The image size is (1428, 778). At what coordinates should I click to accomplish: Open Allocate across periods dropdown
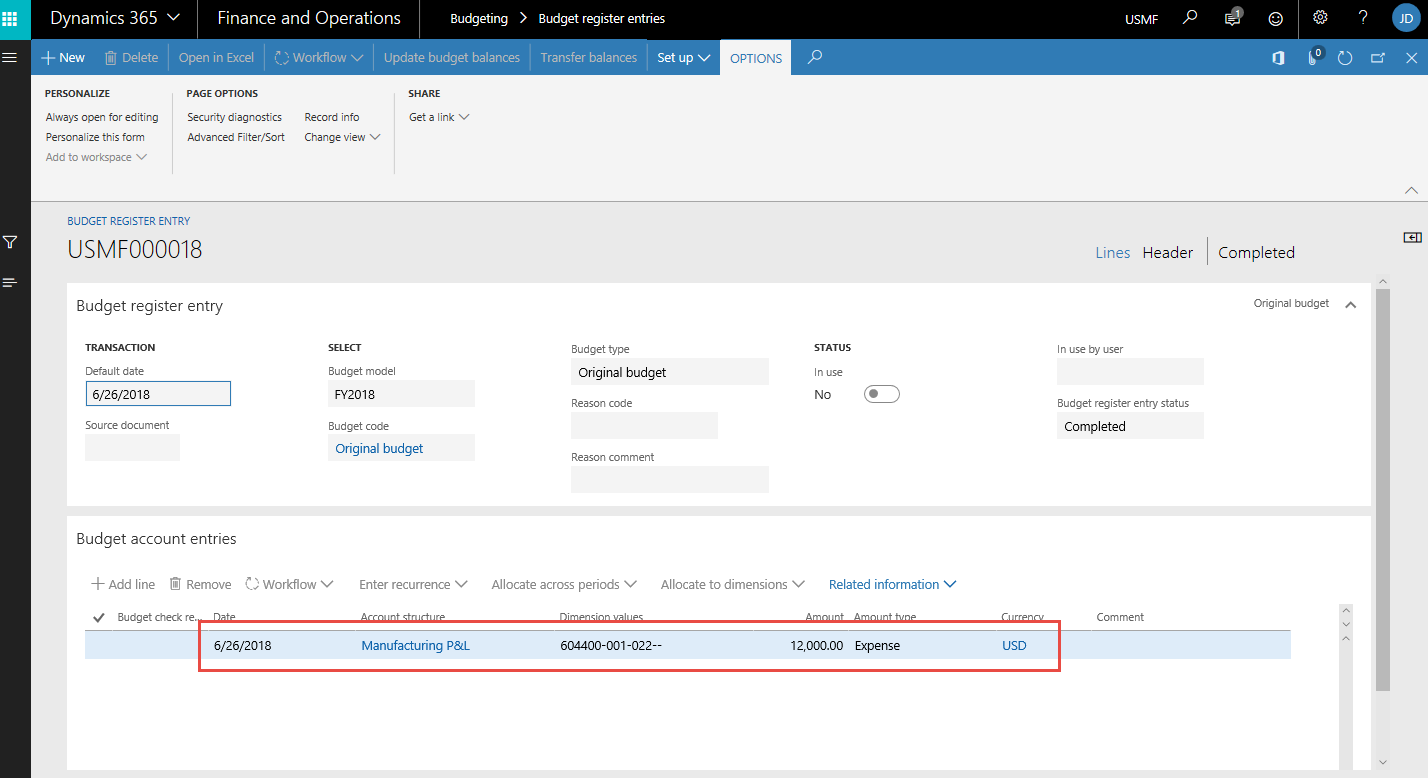pos(565,584)
